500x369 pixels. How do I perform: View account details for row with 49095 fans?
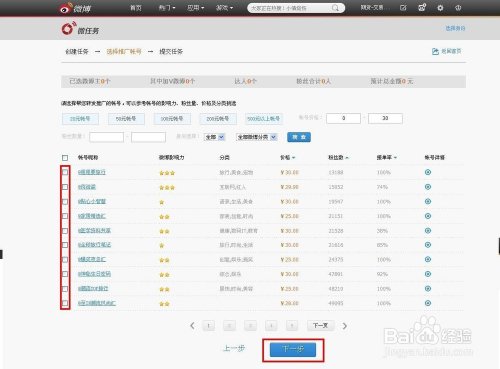click(x=428, y=303)
